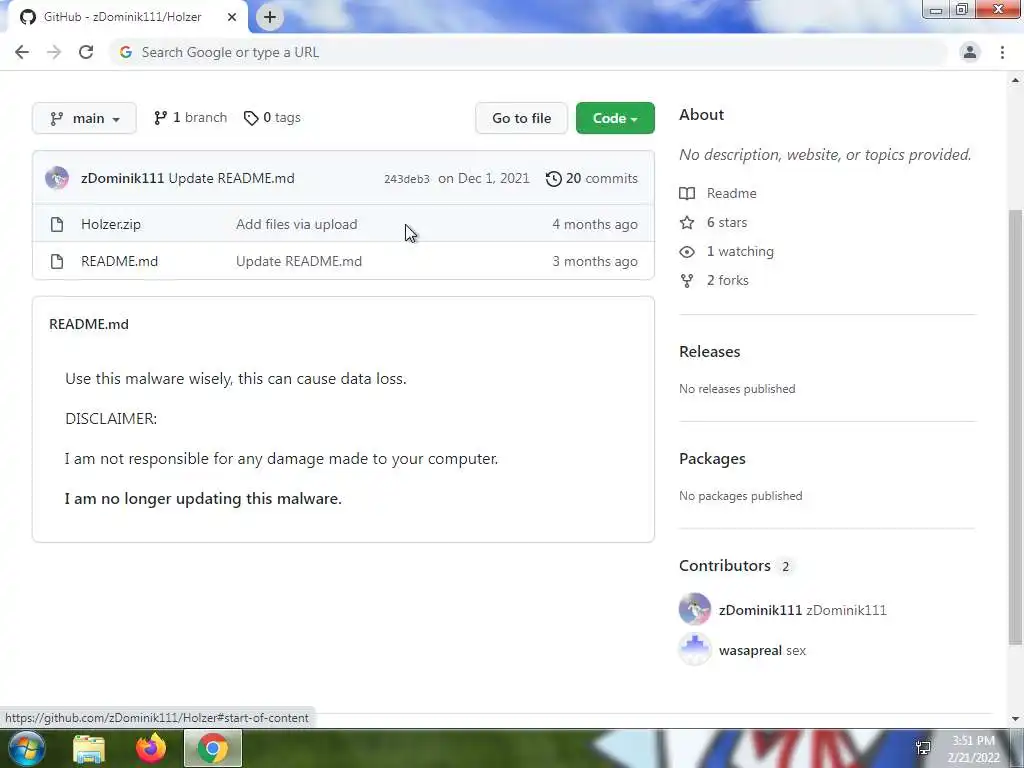This screenshot has width=1024, height=768.
Task: Open the Packages heading link
Action: pyautogui.click(x=712, y=458)
